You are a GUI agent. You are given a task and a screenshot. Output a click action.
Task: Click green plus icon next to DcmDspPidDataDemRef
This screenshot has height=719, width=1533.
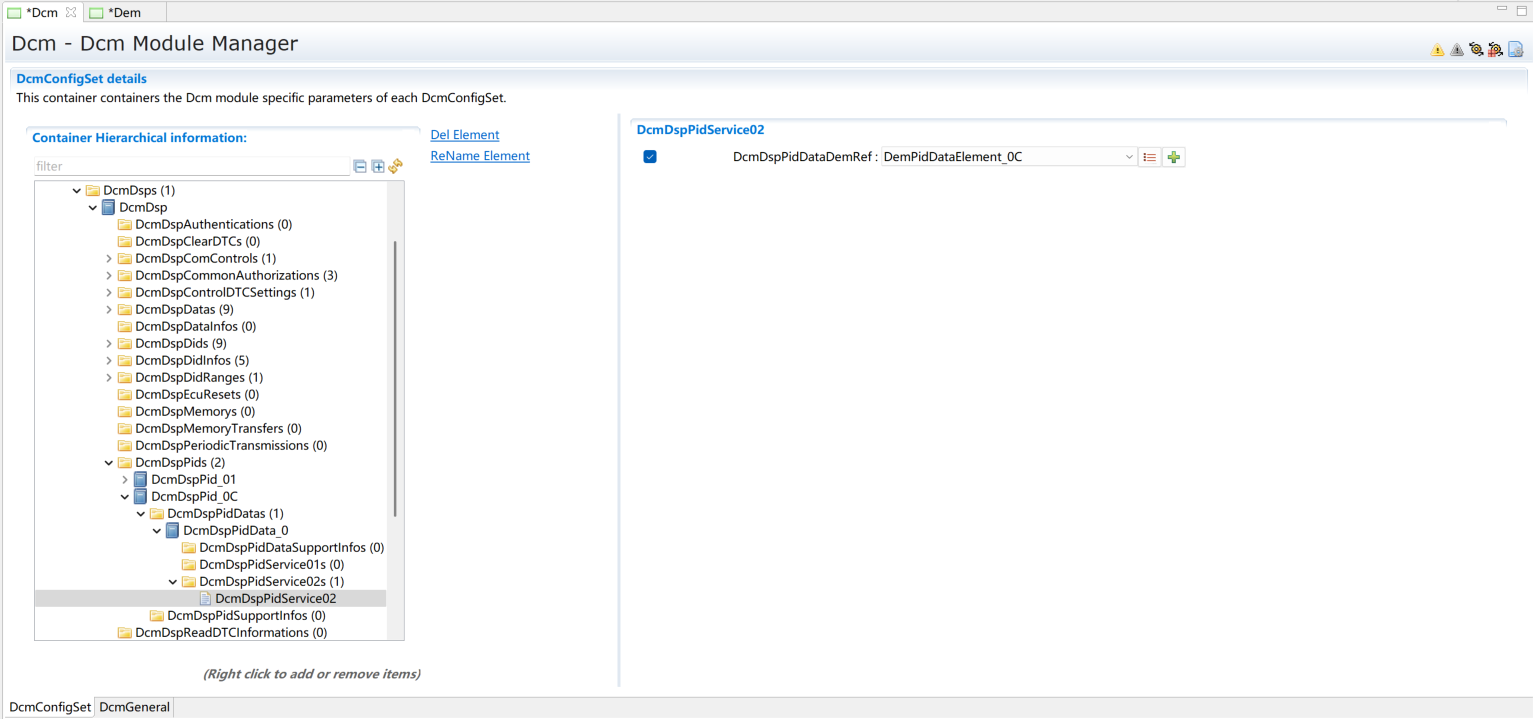click(1174, 157)
